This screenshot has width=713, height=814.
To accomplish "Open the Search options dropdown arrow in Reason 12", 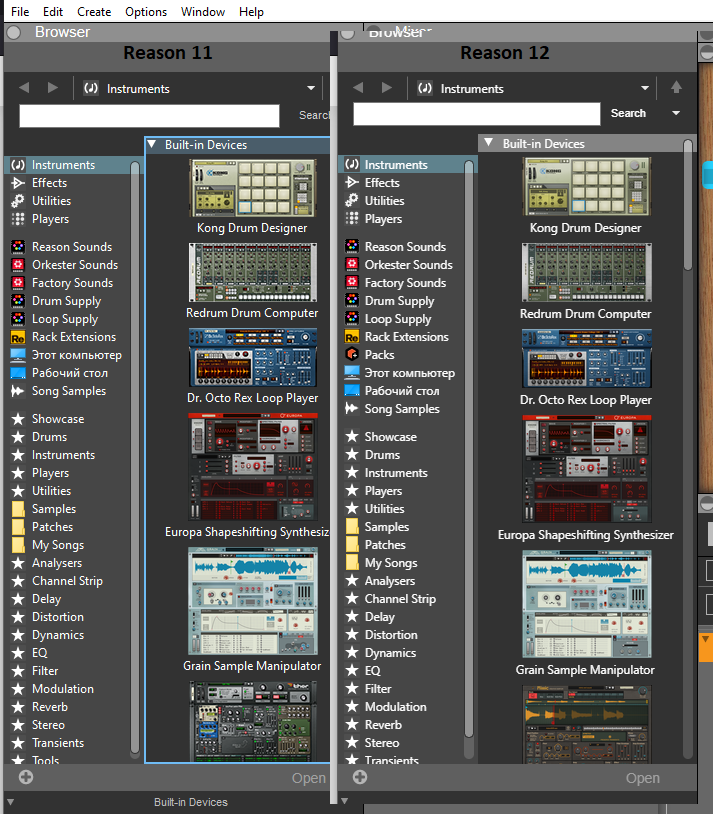I will pyautogui.click(x=676, y=113).
